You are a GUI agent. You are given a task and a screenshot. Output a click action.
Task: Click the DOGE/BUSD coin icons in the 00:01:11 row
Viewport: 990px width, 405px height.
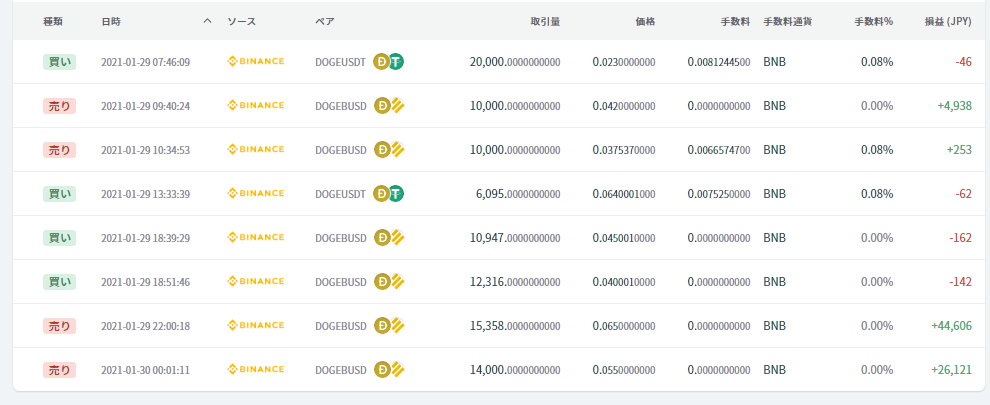pyautogui.click(x=389, y=370)
